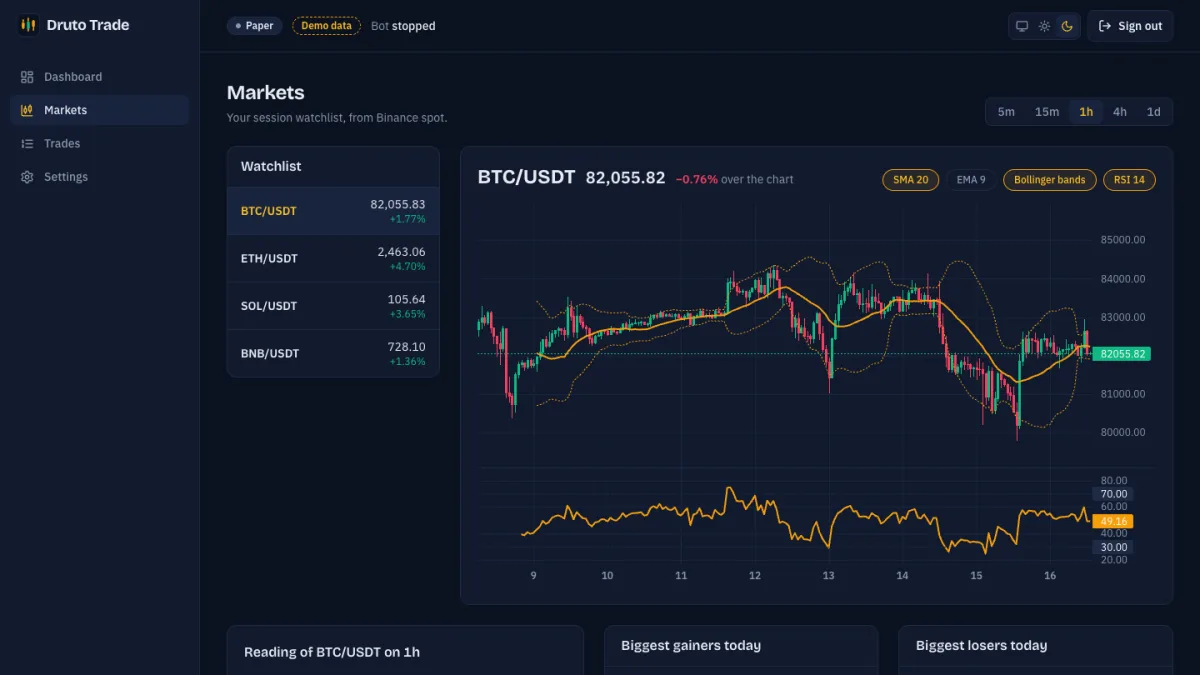This screenshot has height=675, width=1200.
Task: Toggle the SMA 20 indicator
Action: tap(910, 180)
